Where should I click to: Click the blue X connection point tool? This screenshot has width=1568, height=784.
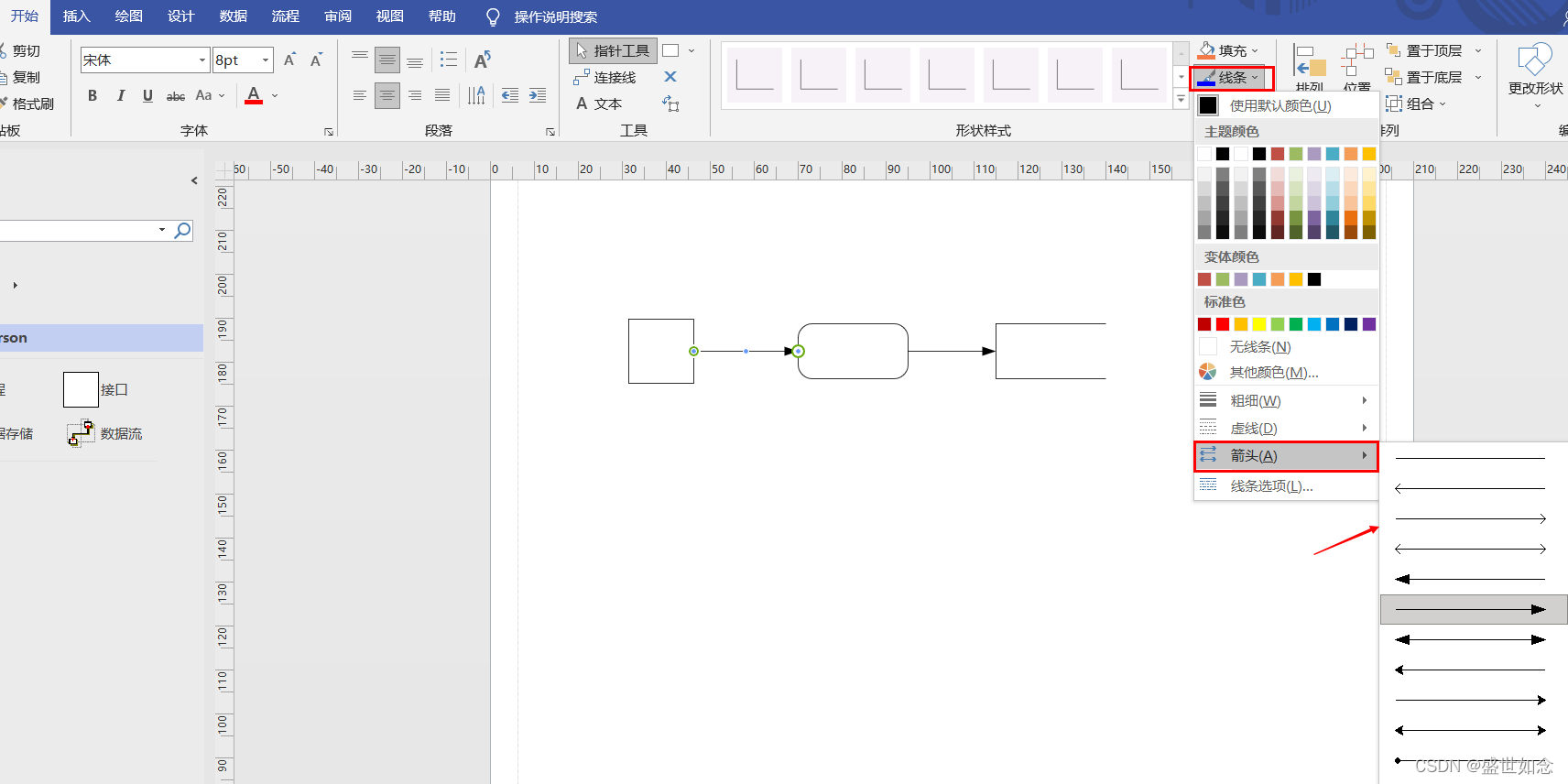[670, 77]
